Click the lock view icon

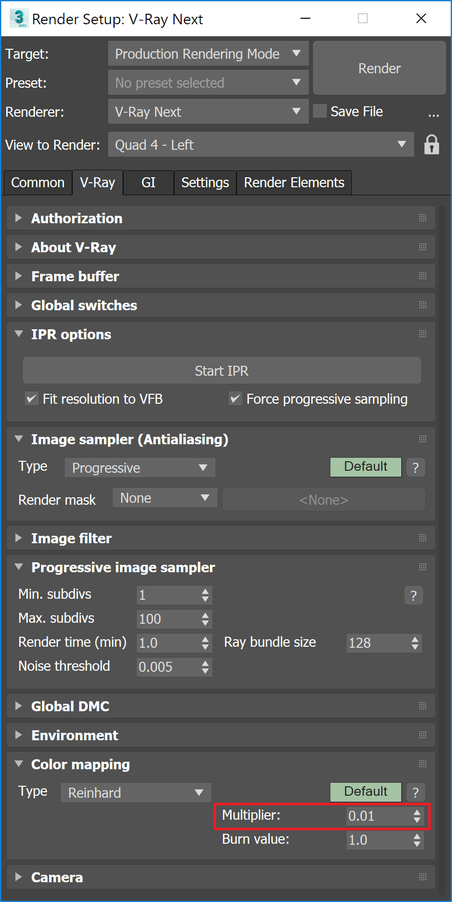point(432,145)
